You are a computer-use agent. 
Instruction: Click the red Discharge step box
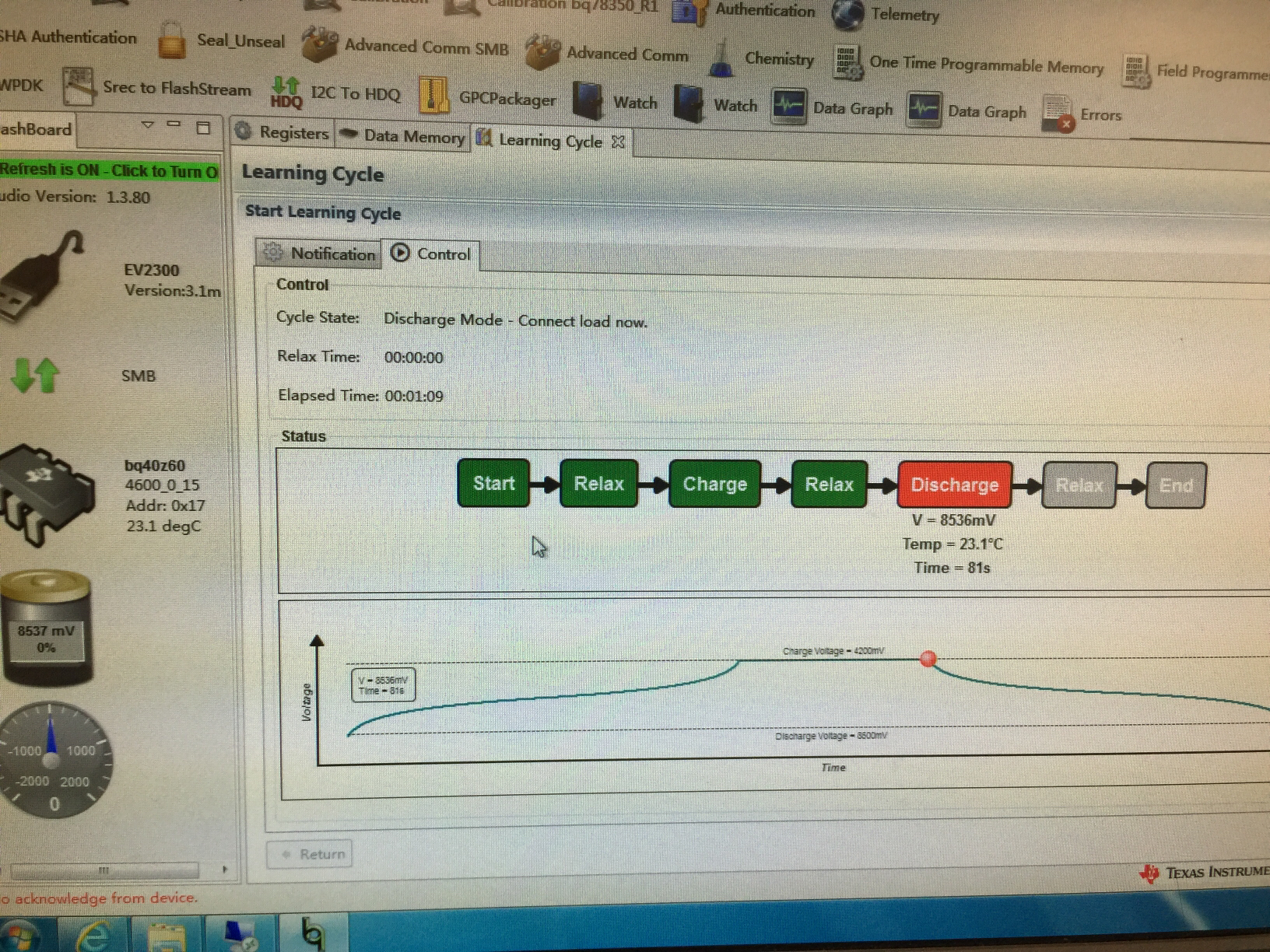coord(955,485)
